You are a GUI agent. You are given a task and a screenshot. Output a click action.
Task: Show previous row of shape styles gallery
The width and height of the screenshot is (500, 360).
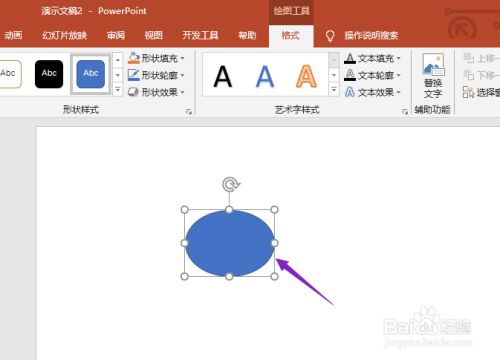click(x=118, y=60)
